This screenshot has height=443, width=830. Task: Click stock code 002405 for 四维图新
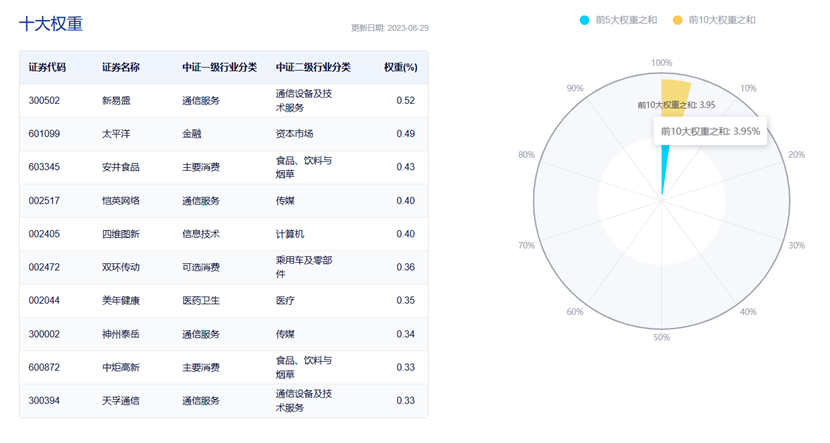click(x=45, y=234)
